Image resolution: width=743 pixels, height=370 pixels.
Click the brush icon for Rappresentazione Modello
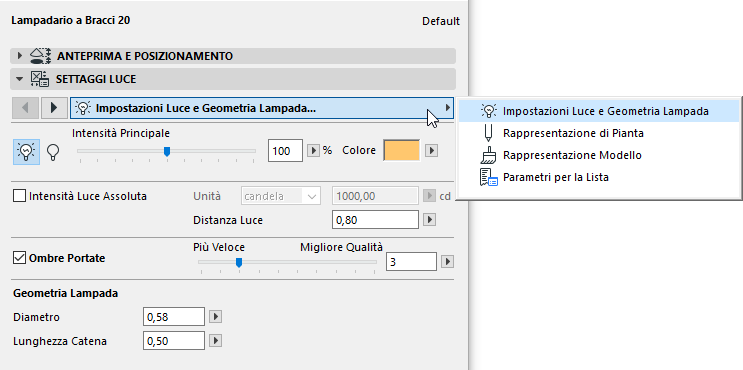coord(488,155)
